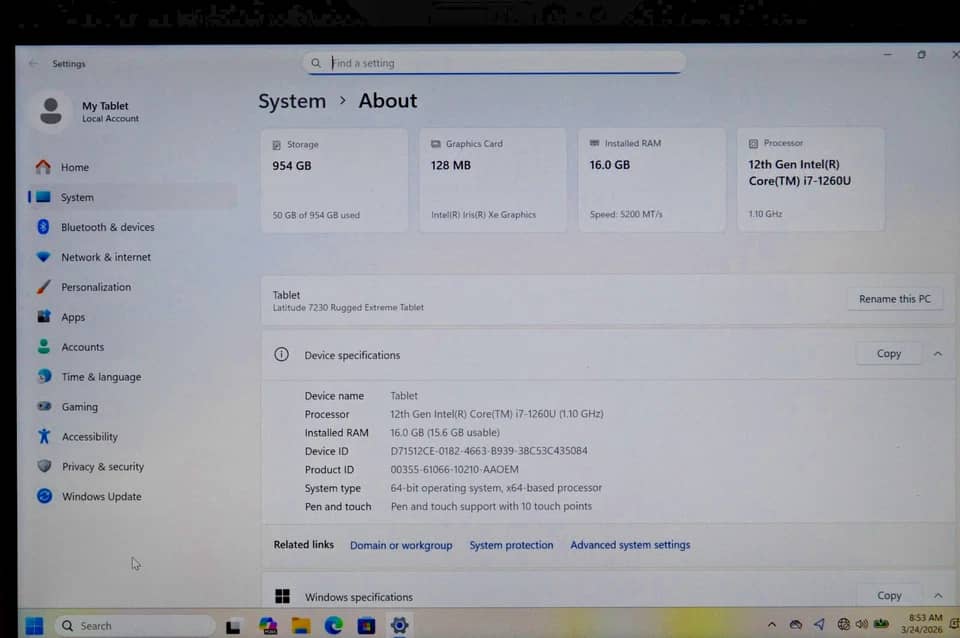Image resolution: width=960 pixels, height=638 pixels.
Task: Open File Explorer from the taskbar
Action: click(x=301, y=626)
